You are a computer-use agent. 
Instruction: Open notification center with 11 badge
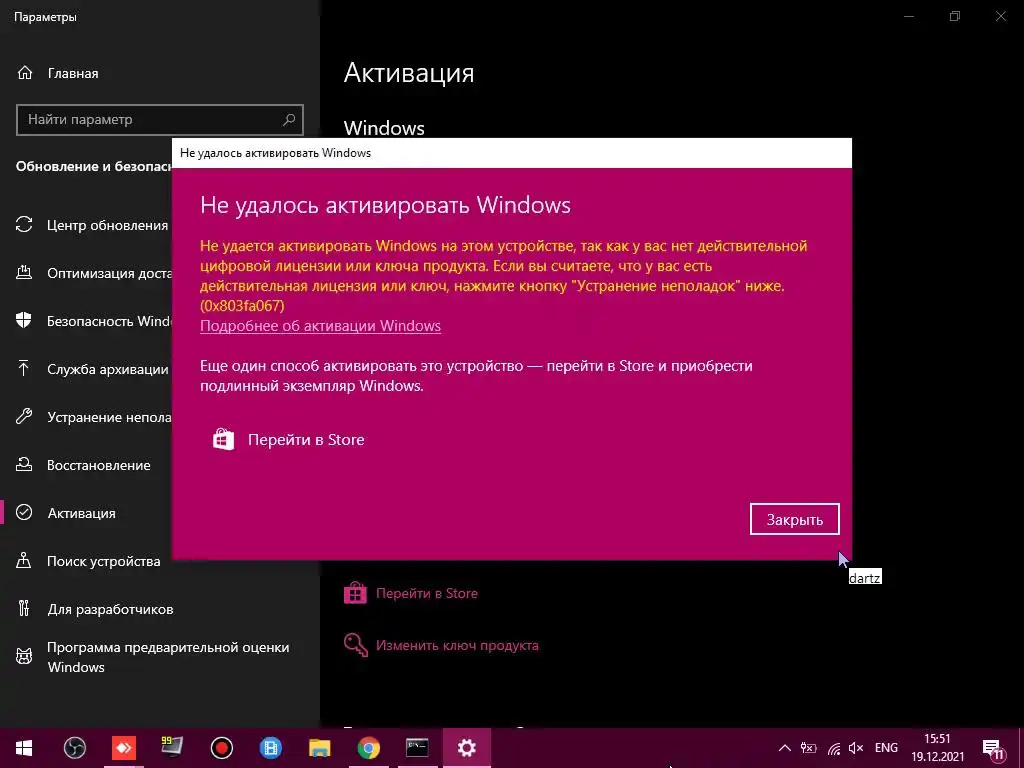point(993,748)
